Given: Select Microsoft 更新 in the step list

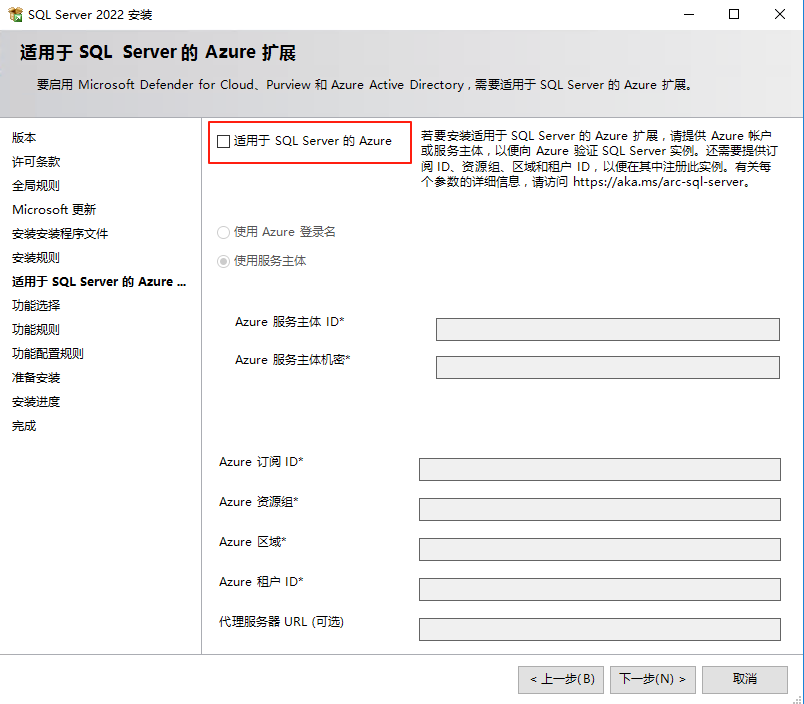Looking at the screenshot, I should click(54, 210).
